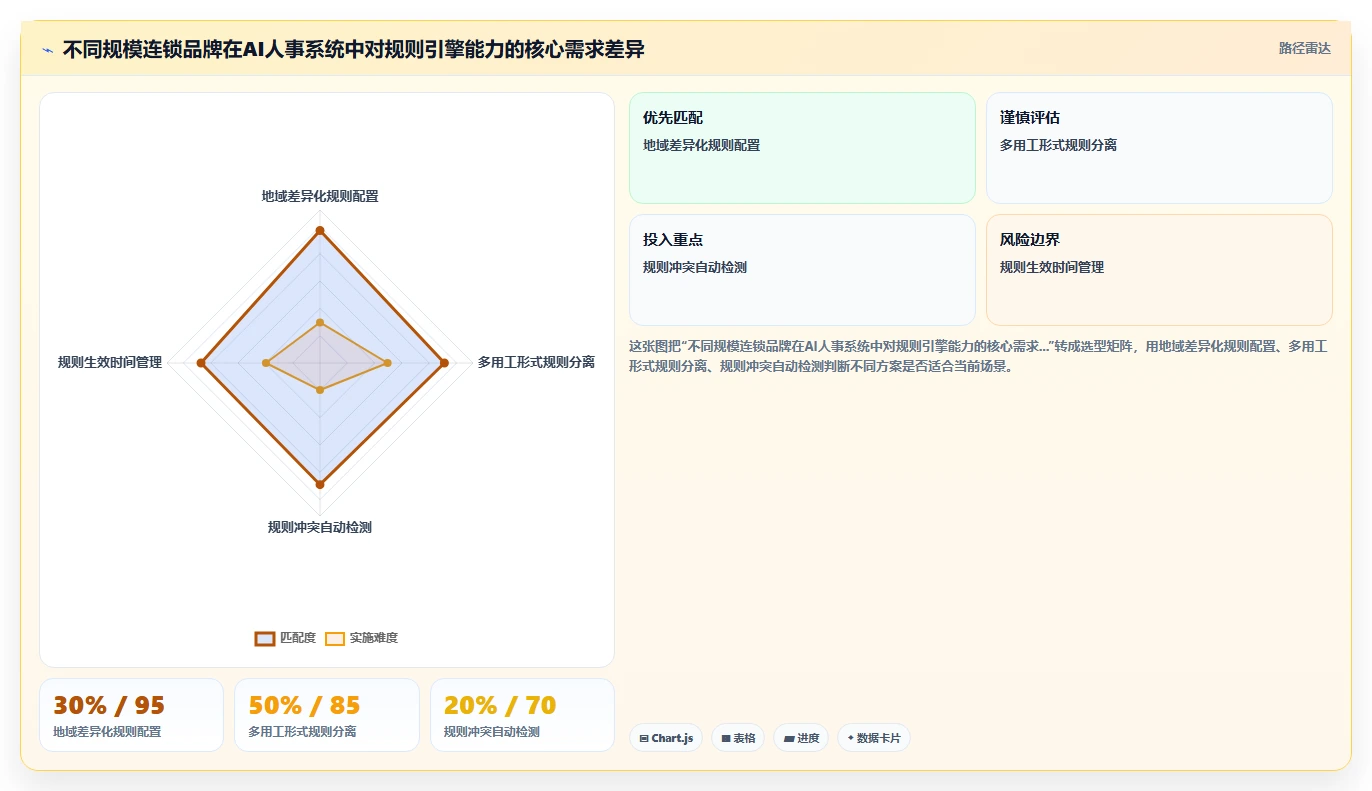
Task: Toggle the 实施难度 legend entry
Action: tap(362, 638)
